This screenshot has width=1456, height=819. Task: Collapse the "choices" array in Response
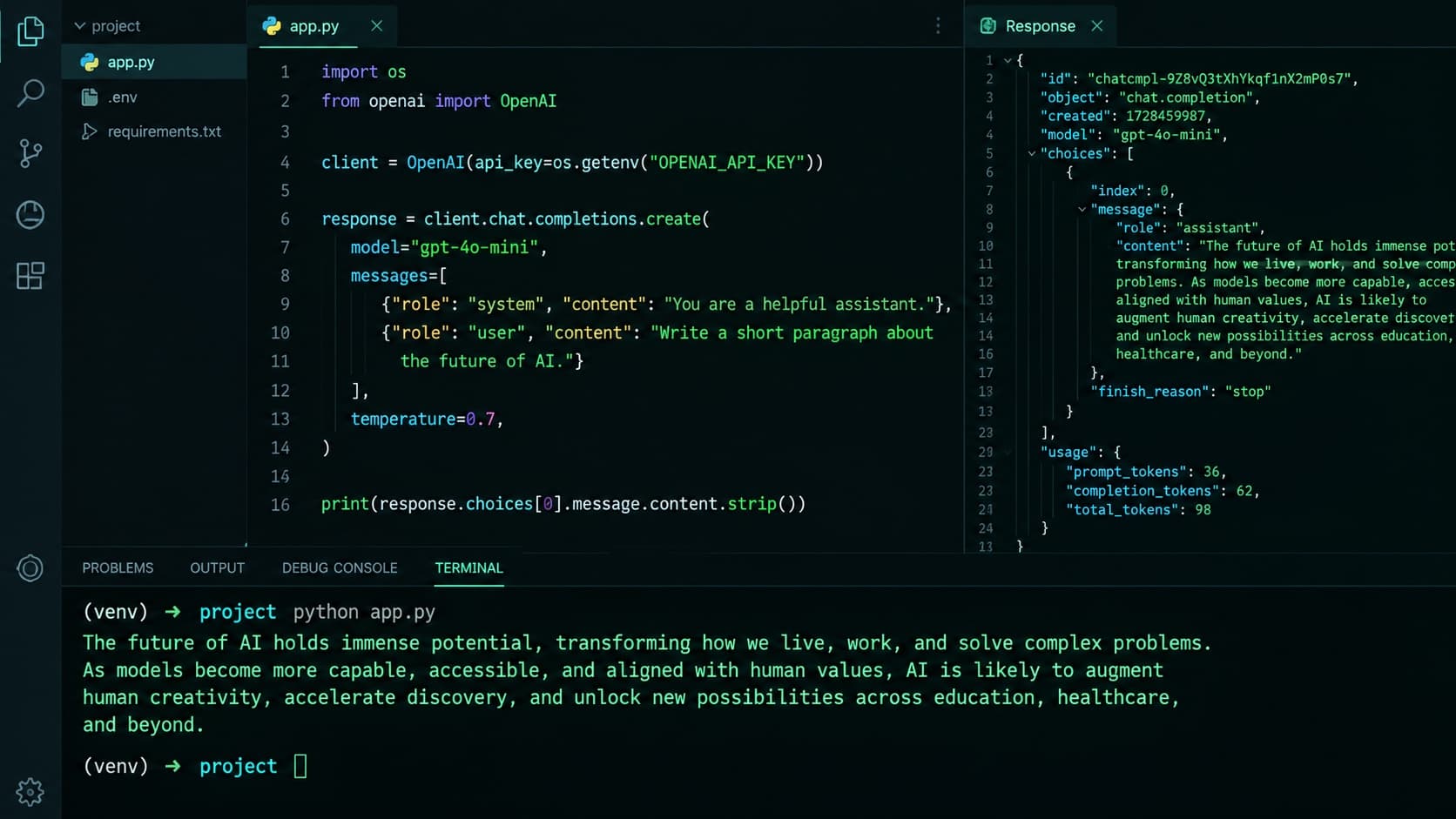pos(1032,153)
